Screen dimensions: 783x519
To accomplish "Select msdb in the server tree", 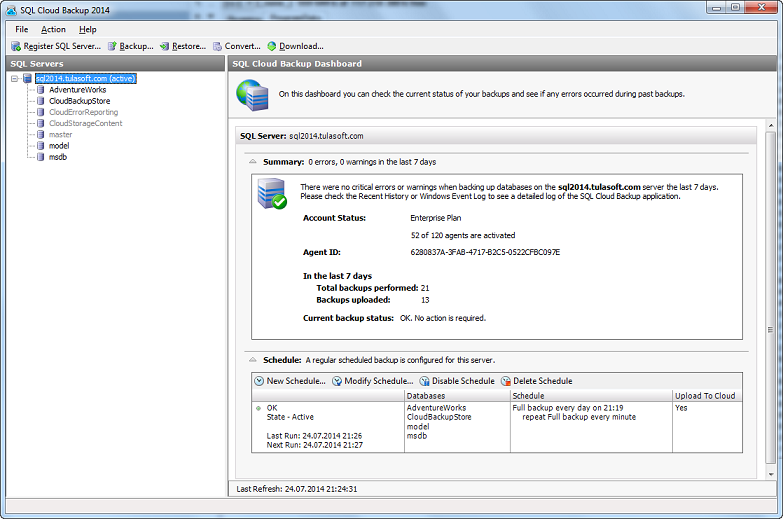I will [x=58, y=157].
